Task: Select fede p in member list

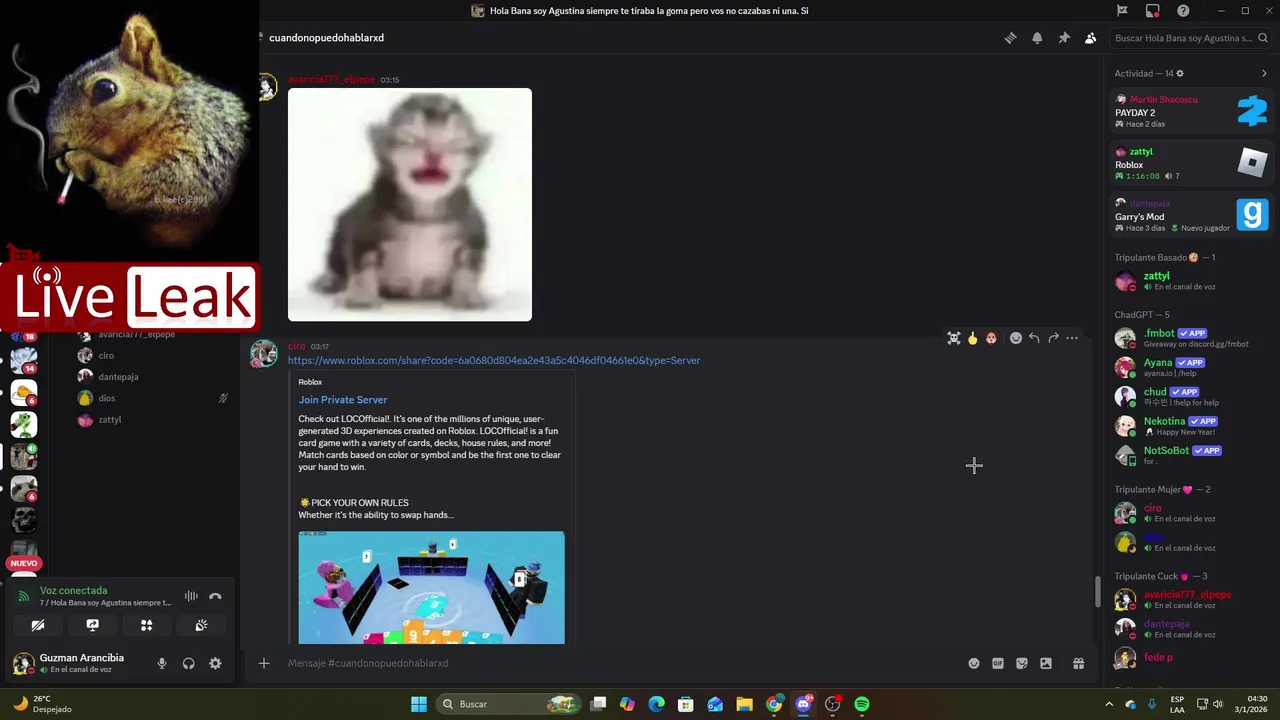Action: click(1191, 657)
